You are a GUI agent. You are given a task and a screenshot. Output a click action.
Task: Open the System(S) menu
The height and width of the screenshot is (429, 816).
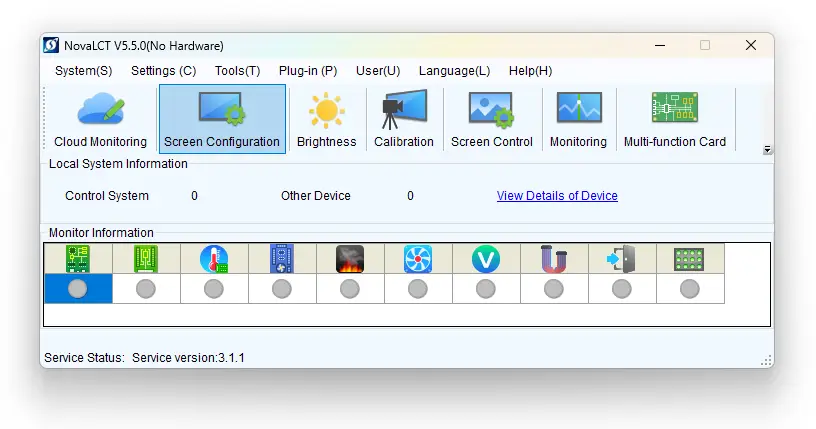[83, 71]
